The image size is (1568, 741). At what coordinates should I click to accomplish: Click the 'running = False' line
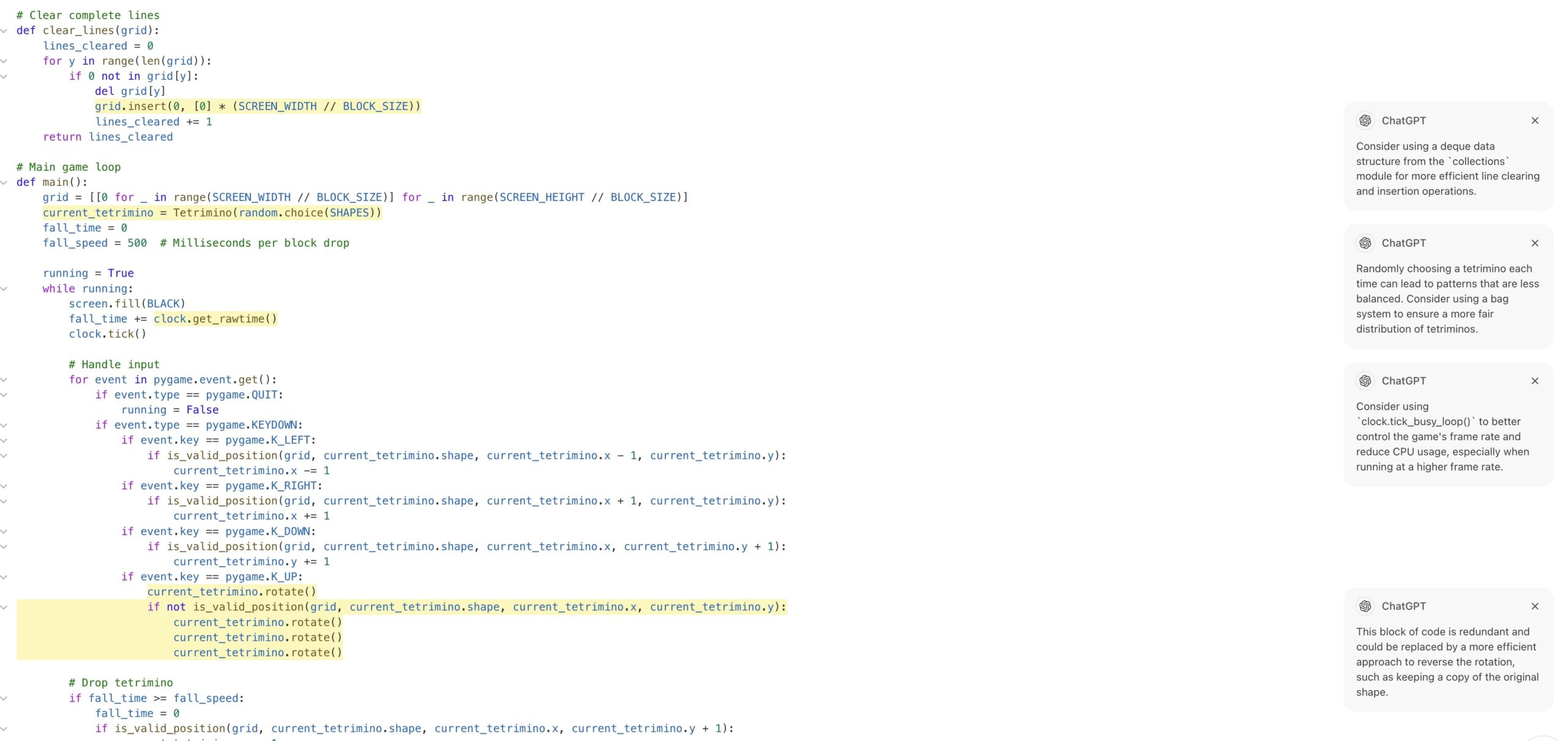click(x=170, y=410)
